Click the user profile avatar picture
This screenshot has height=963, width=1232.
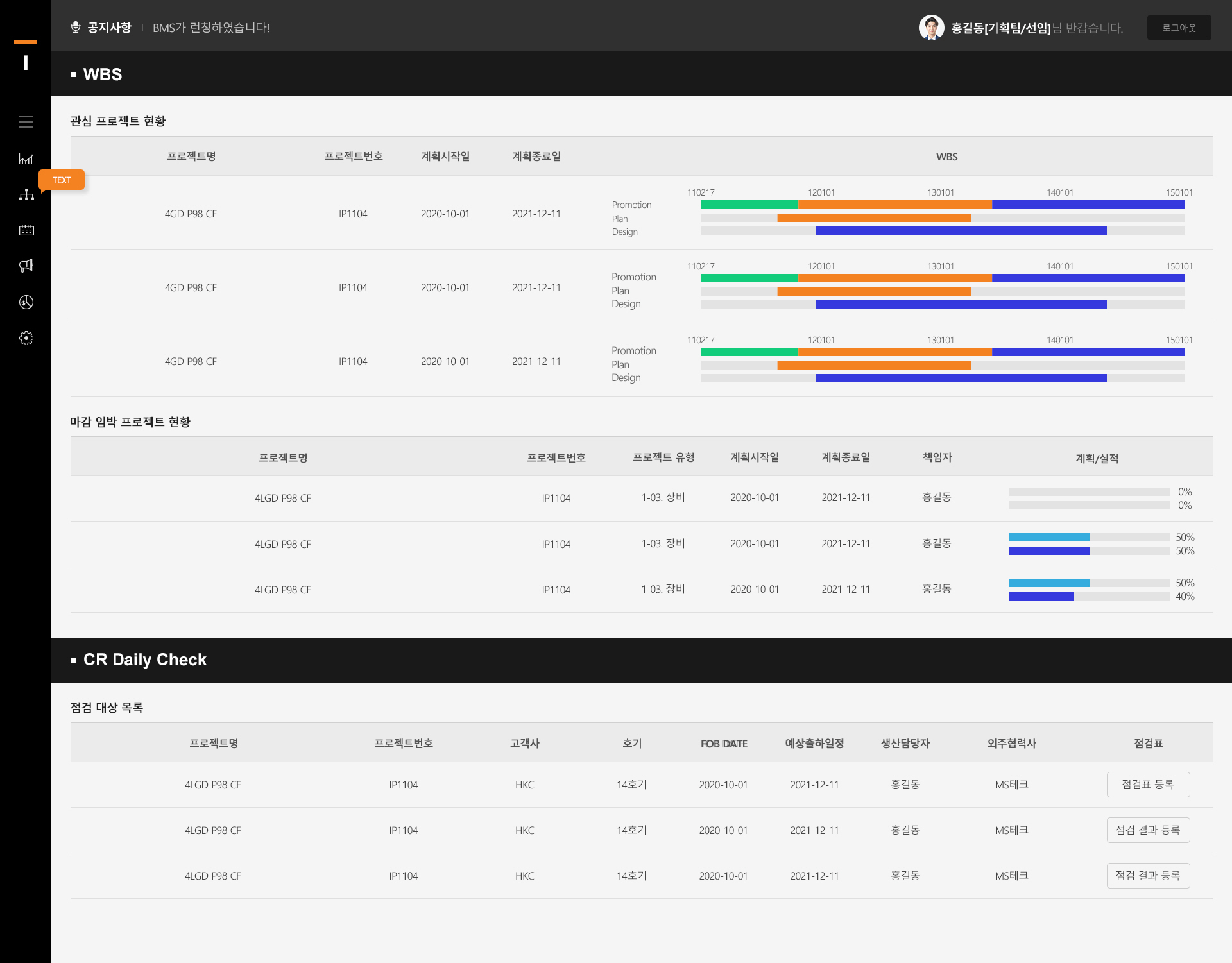click(x=931, y=28)
